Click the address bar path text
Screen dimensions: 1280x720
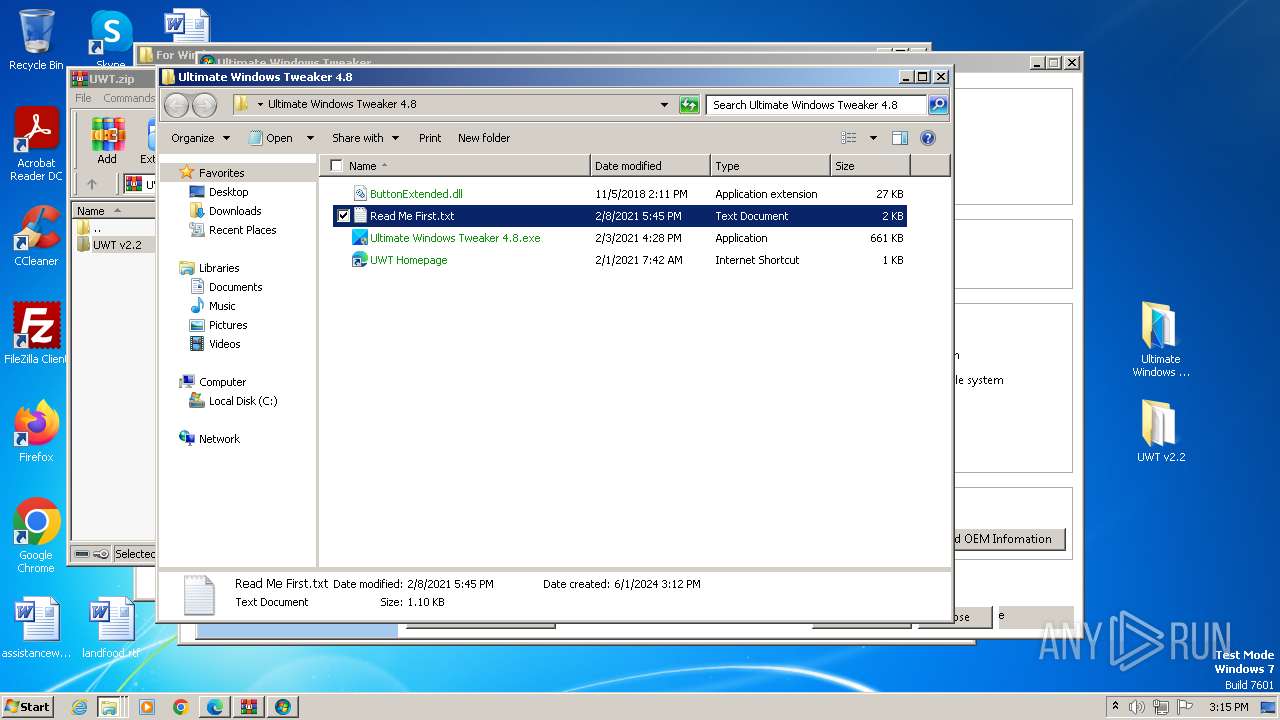coord(342,104)
